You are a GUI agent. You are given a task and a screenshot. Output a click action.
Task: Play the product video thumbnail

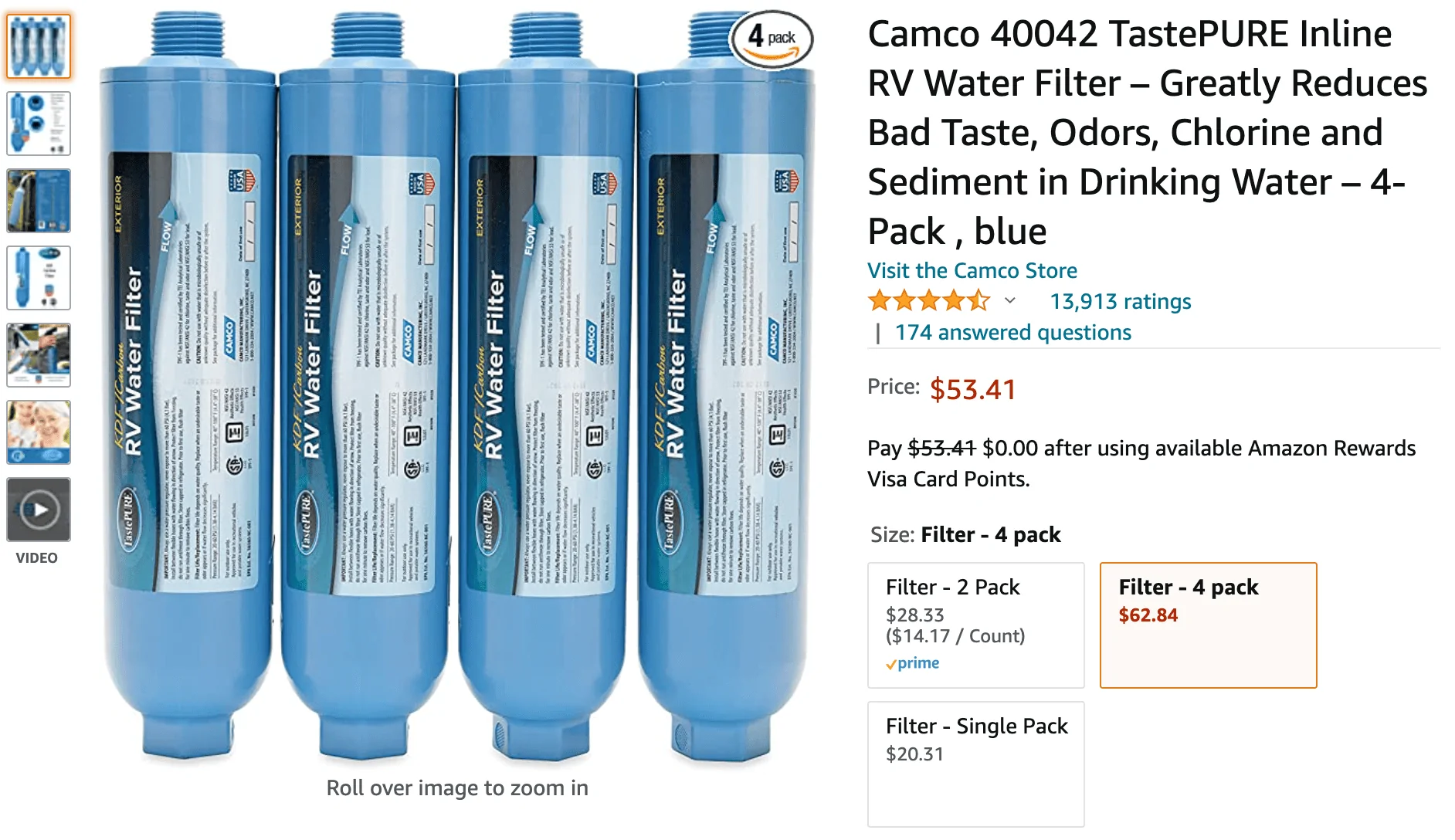pyautogui.click(x=39, y=510)
